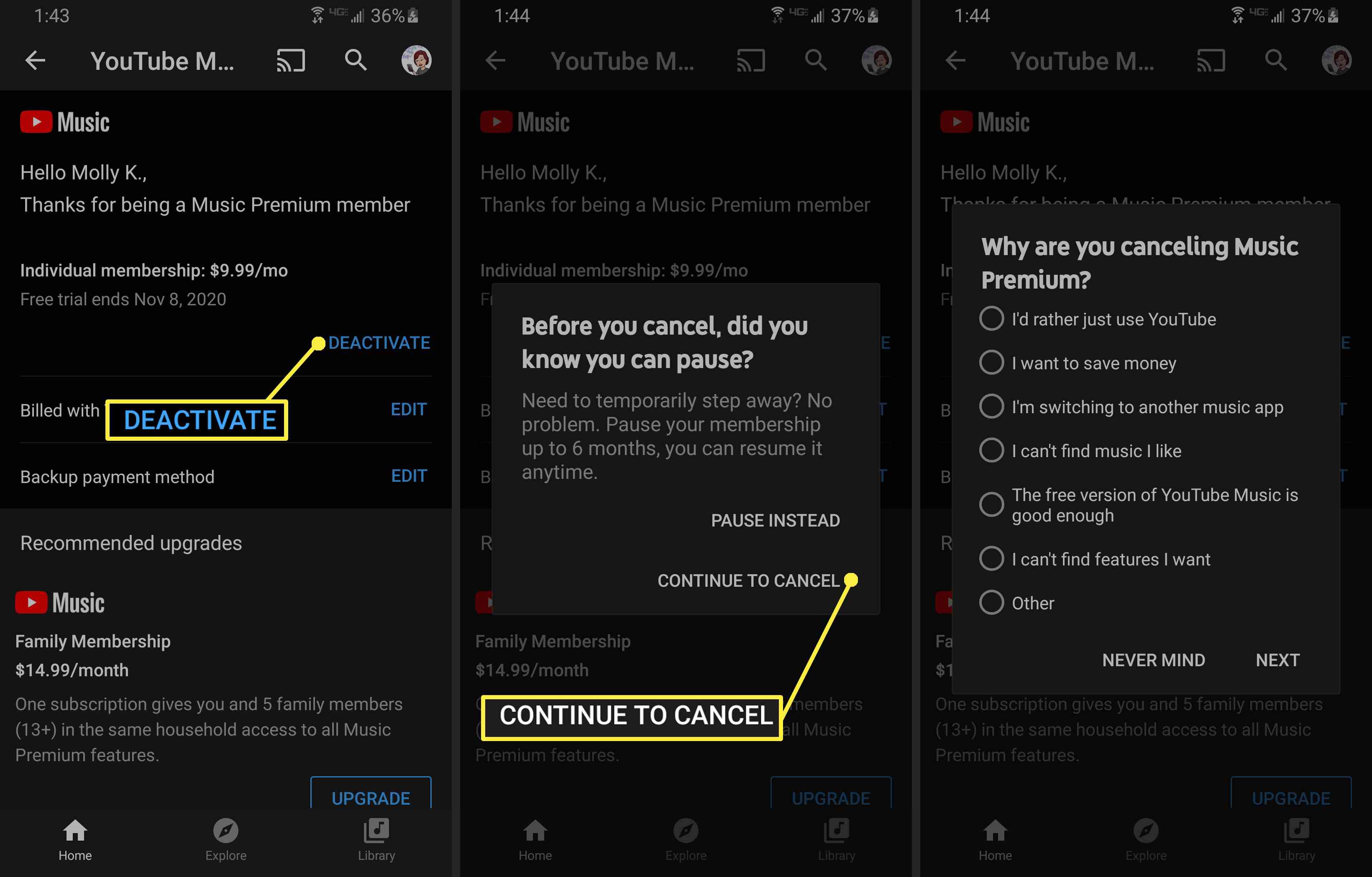Go to Home tab in middle screen
The image size is (1372, 877).
[535, 840]
